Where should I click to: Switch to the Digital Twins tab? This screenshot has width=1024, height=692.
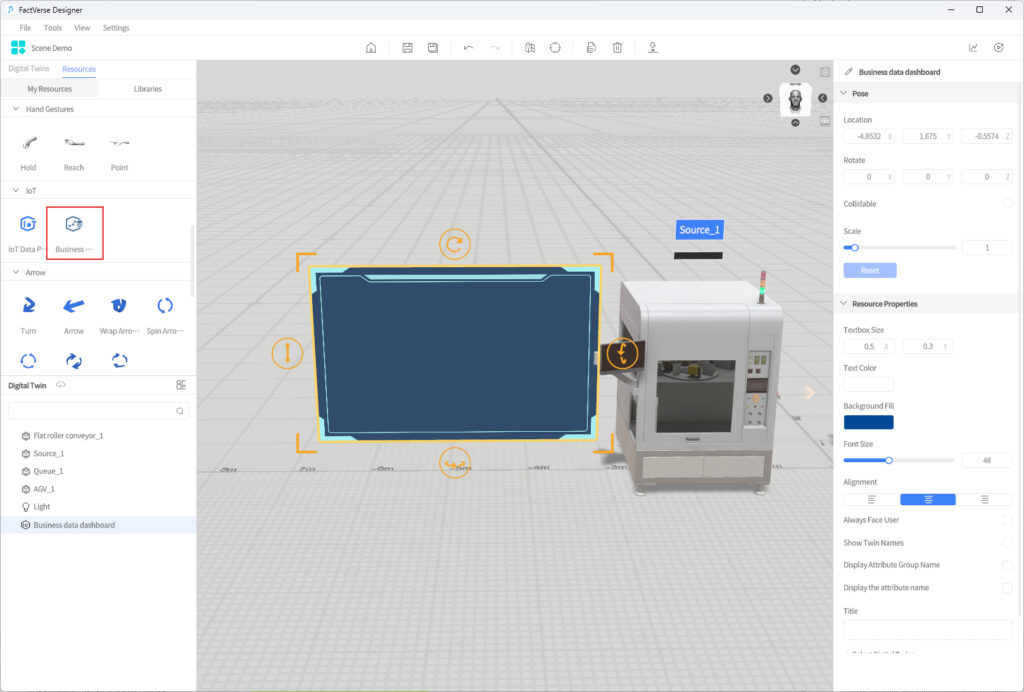[29, 69]
